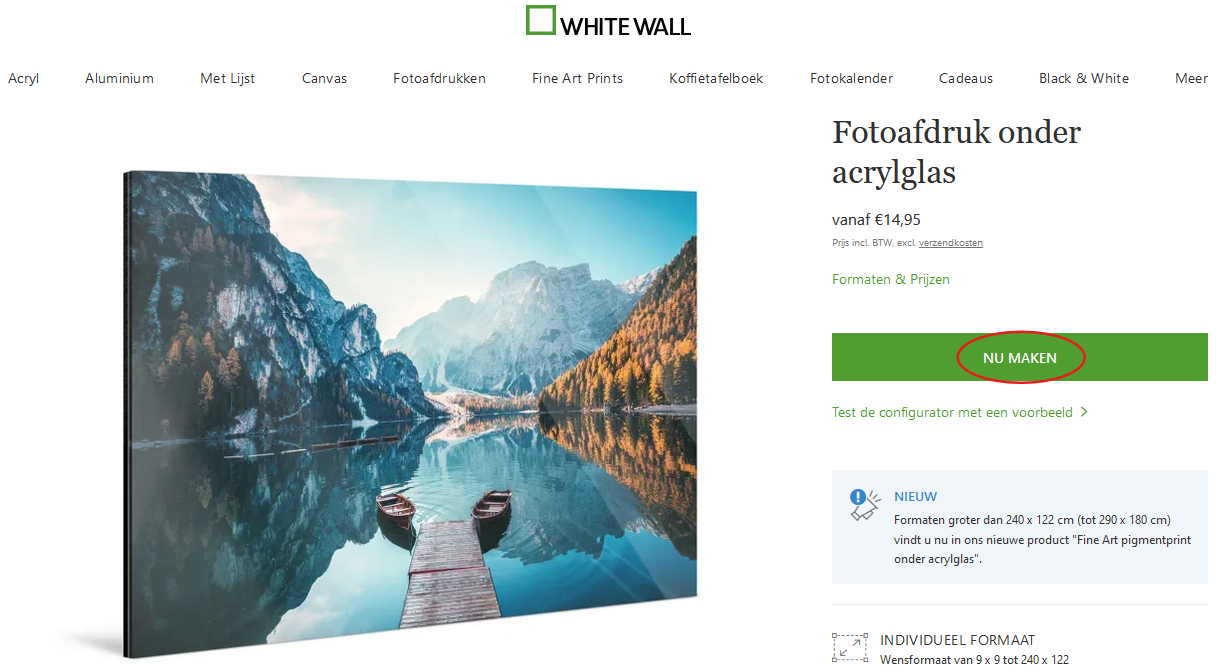Click the chevron arrow after configurator link
The height and width of the screenshot is (671, 1218).
[1084, 412]
